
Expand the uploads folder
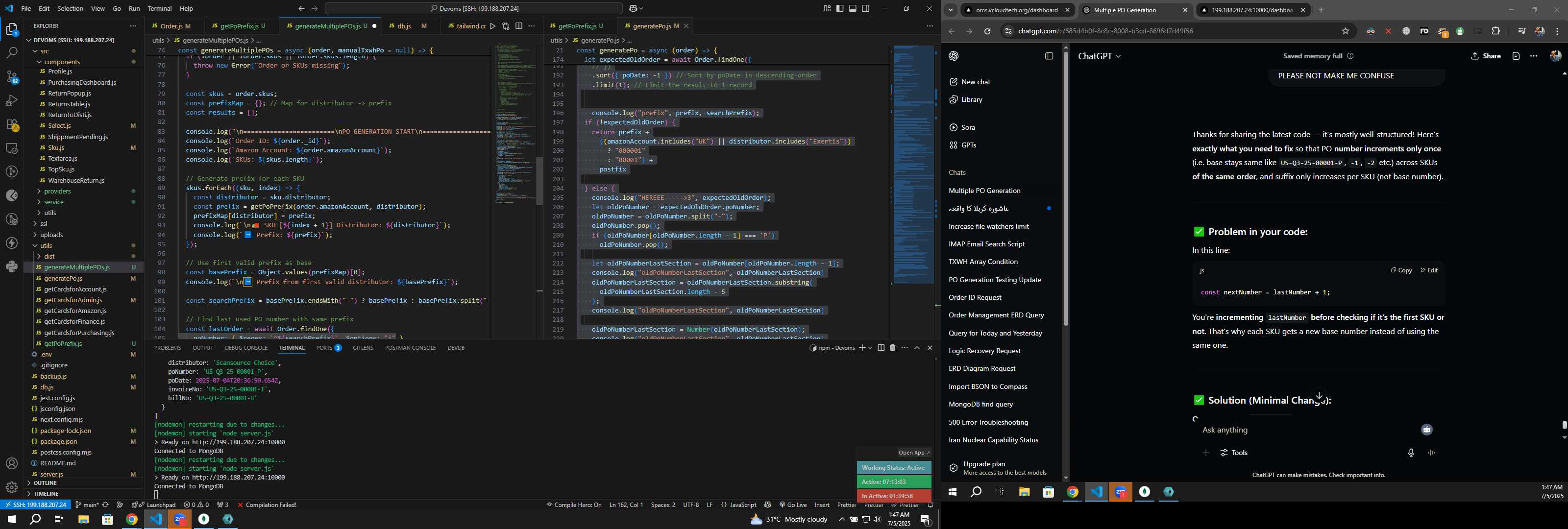[52, 235]
